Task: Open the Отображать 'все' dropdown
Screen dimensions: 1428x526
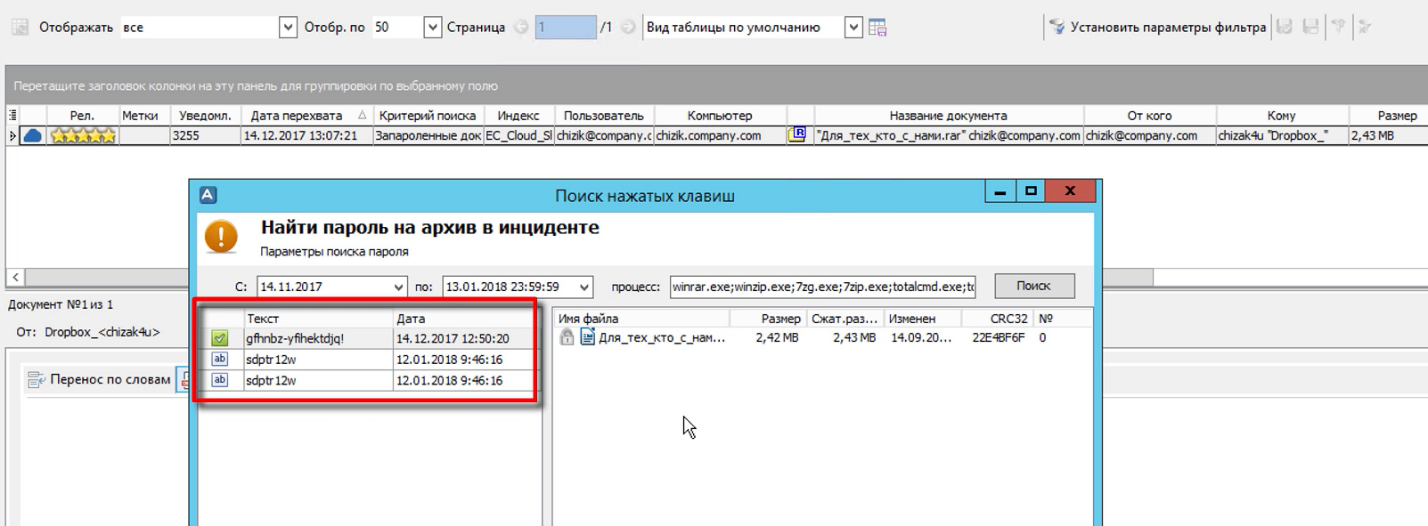Action: click(289, 28)
